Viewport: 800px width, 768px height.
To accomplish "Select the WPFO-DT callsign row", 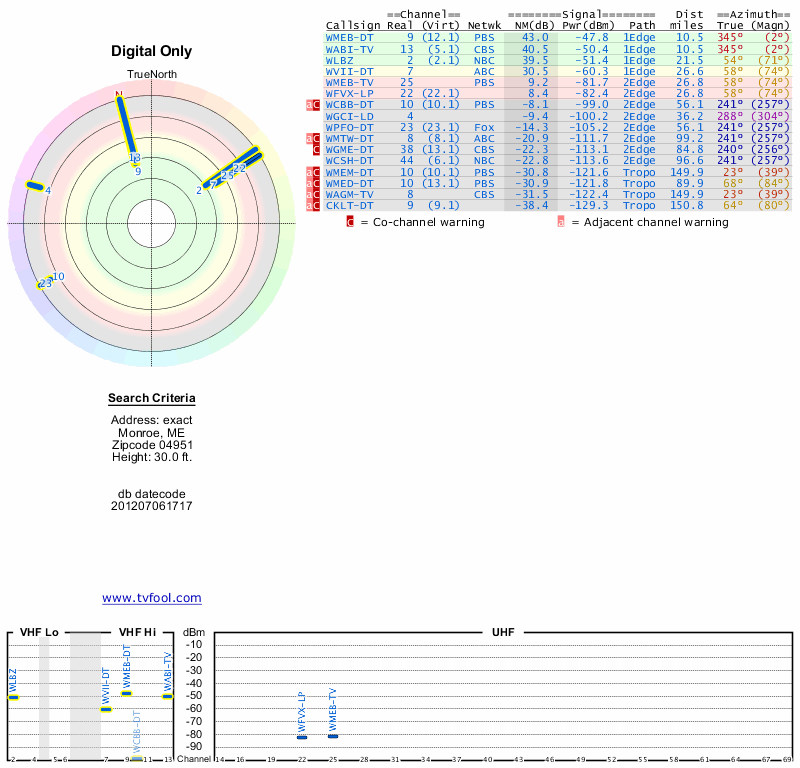I will pyautogui.click(x=349, y=127).
